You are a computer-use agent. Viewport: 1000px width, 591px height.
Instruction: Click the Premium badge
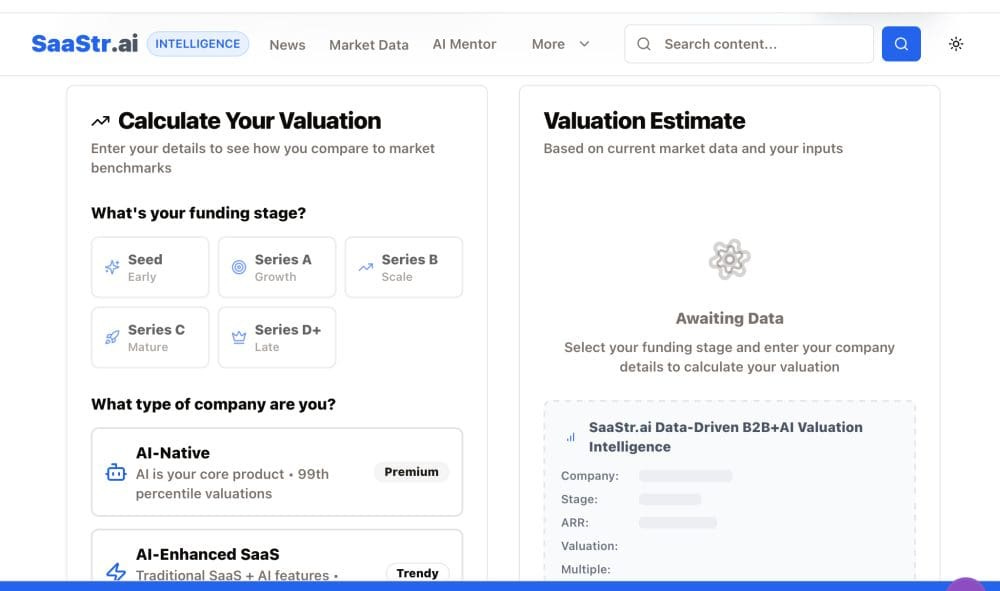tap(411, 472)
